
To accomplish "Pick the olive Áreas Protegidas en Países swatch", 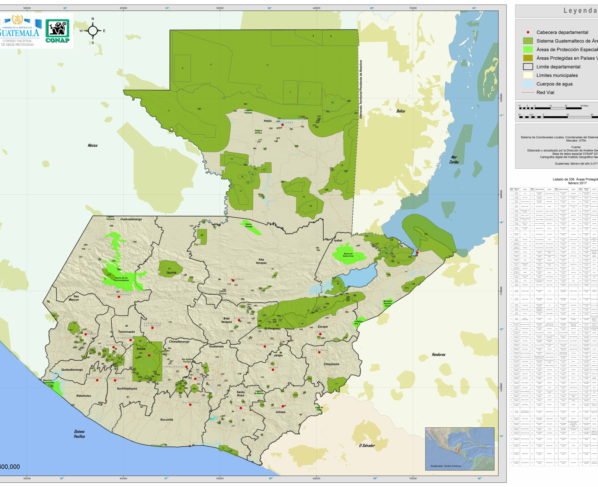I will click(x=528, y=58).
